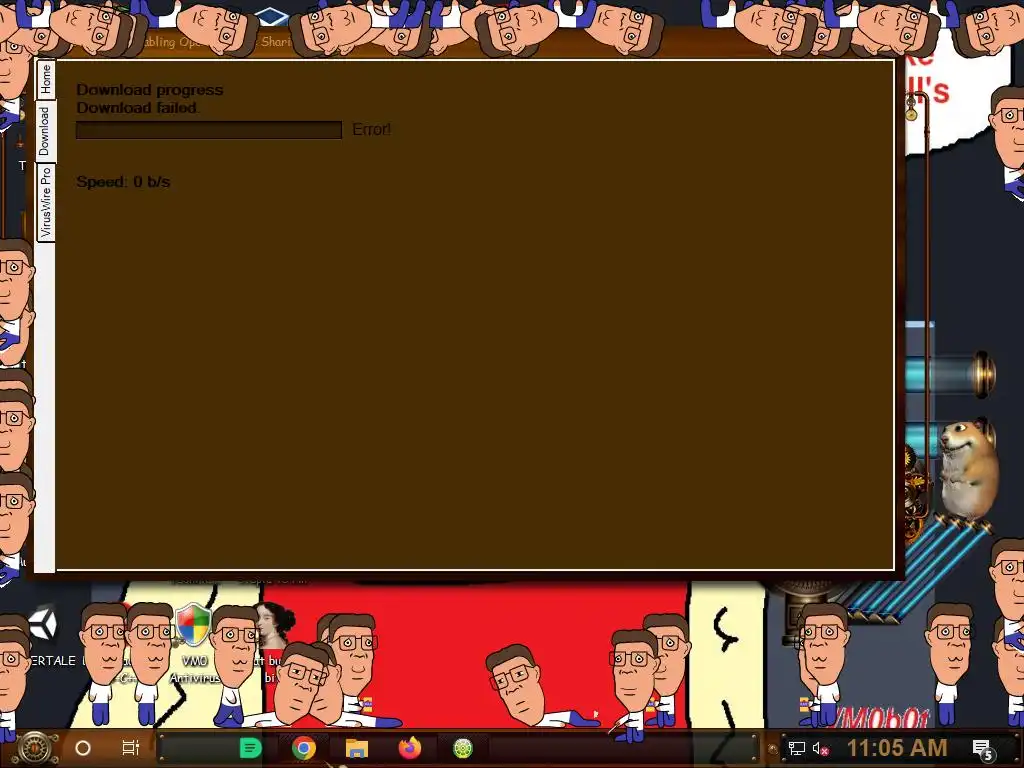Viewport: 1024px width, 768px height.
Task: Click the 'Error!' label beside progress bar
Action: (372, 129)
